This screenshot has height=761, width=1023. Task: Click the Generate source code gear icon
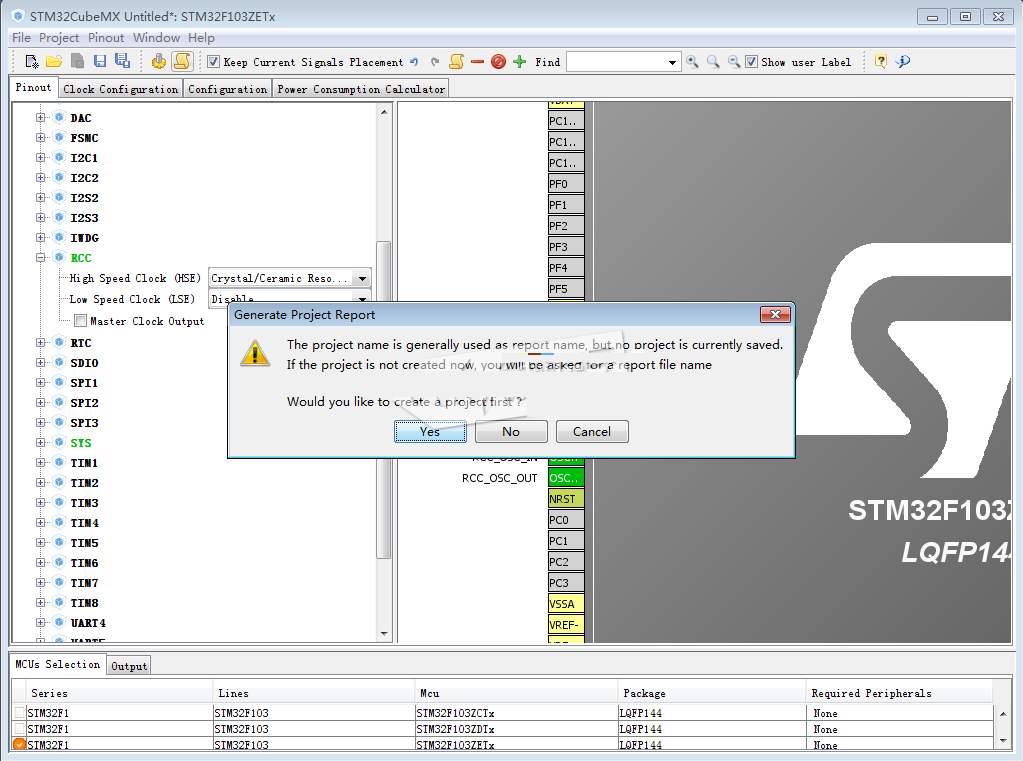[159, 61]
